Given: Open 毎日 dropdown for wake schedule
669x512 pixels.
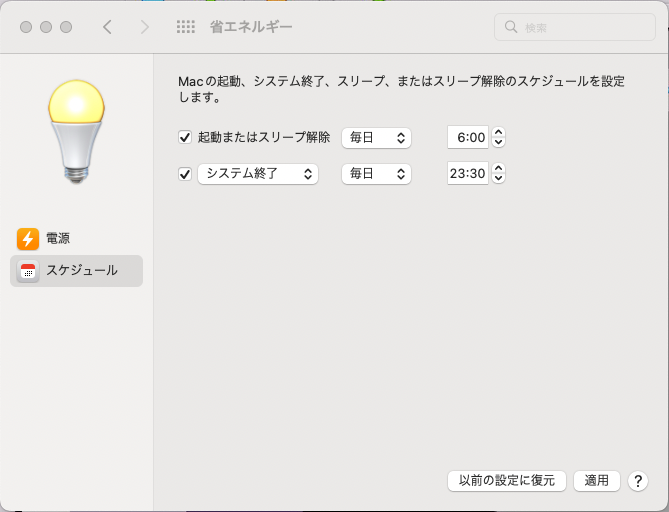Looking at the screenshot, I should (x=376, y=138).
